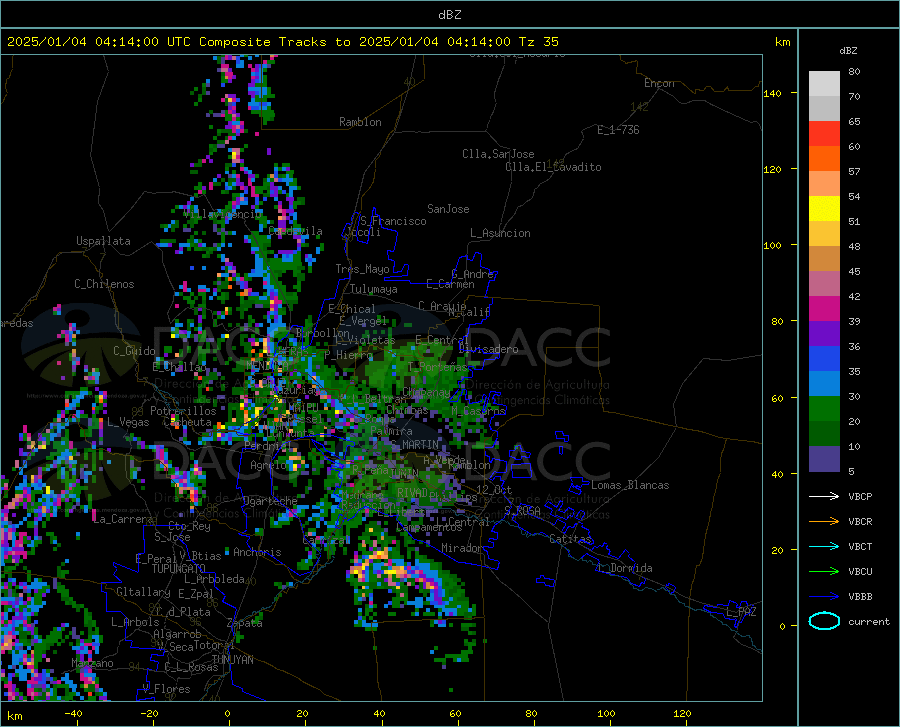The height and width of the screenshot is (727, 900).
Task: Click the 'C_Guido' map label
Action: [134, 351]
